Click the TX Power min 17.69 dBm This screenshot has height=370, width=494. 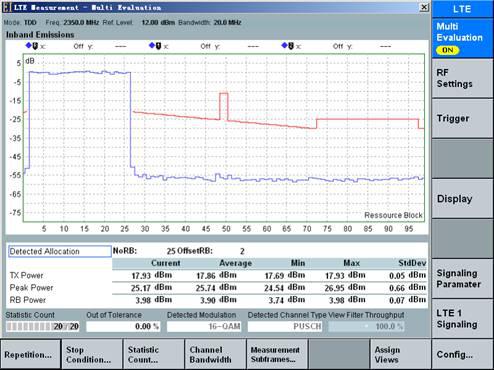point(285,275)
